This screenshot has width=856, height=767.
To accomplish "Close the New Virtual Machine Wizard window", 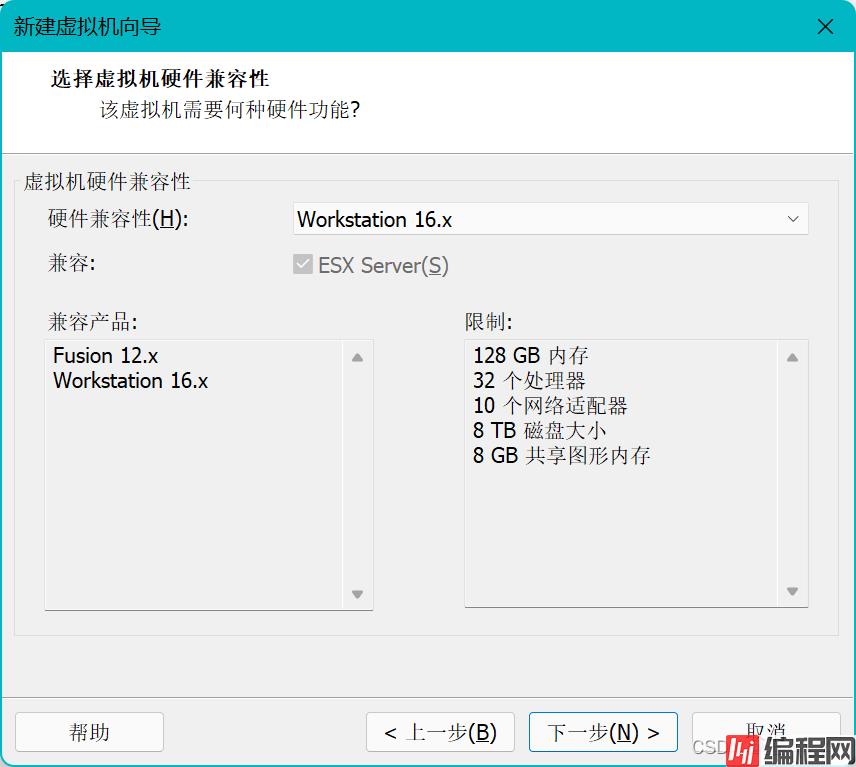I will (x=825, y=27).
